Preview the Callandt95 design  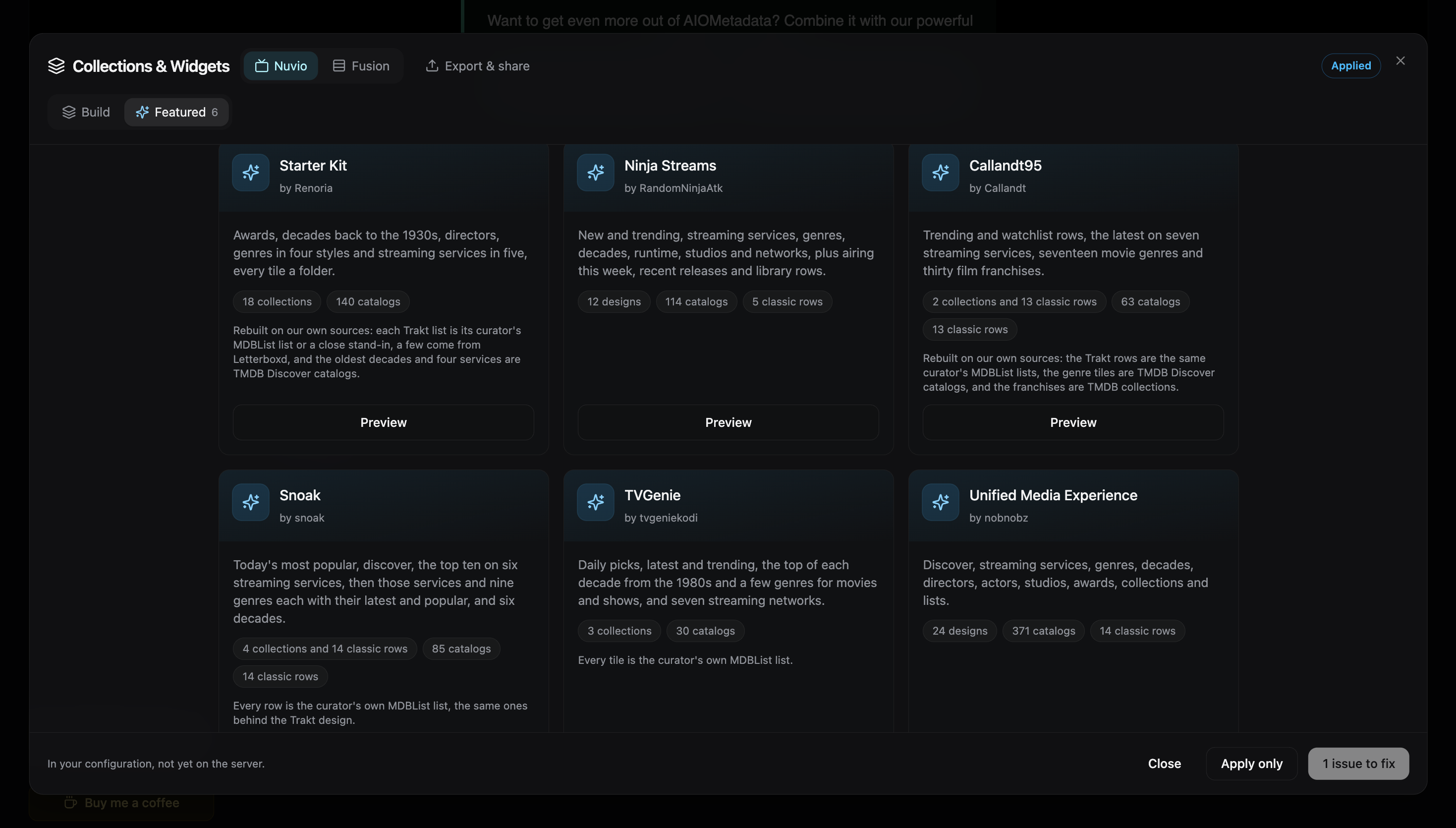point(1073,422)
